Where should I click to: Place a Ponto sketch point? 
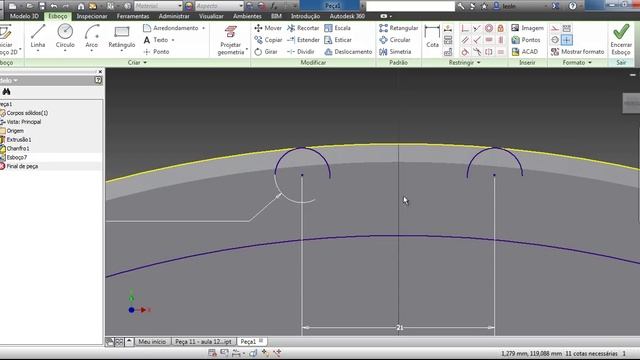click(x=156, y=51)
